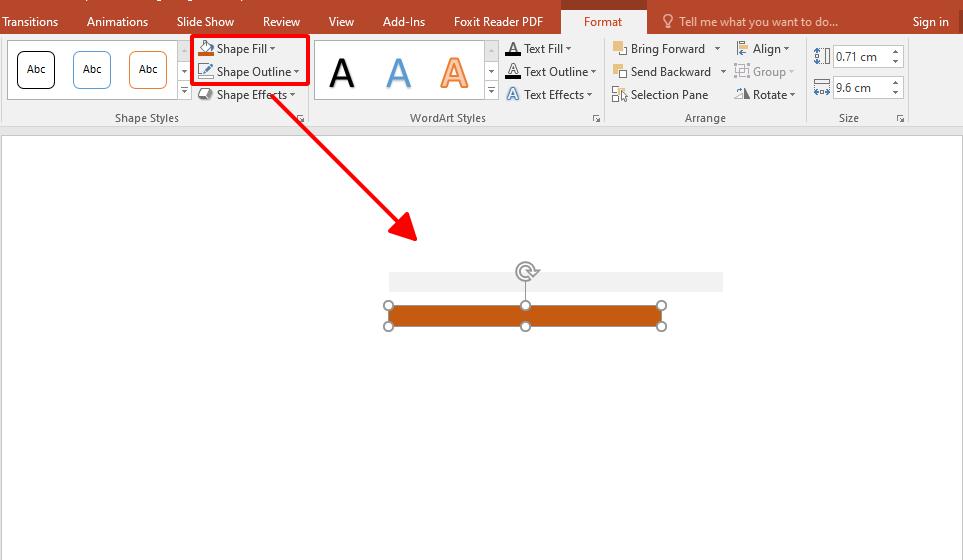The width and height of the screenshot is (963, 560).
Task: Open the WordArt Styles dialog launcher
Action: [x=596, y=119]
